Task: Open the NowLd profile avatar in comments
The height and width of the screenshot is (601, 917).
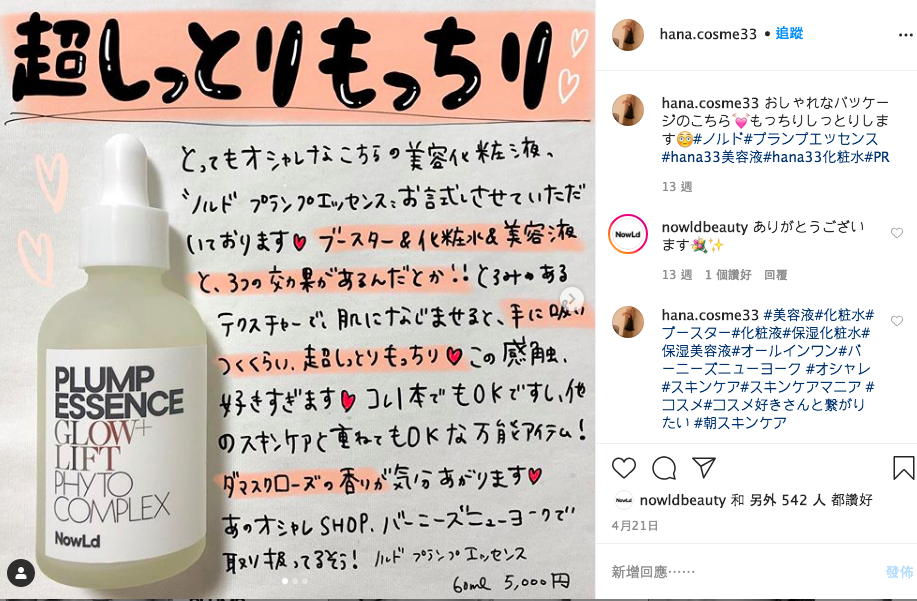Action: click(x=628, y=234)
